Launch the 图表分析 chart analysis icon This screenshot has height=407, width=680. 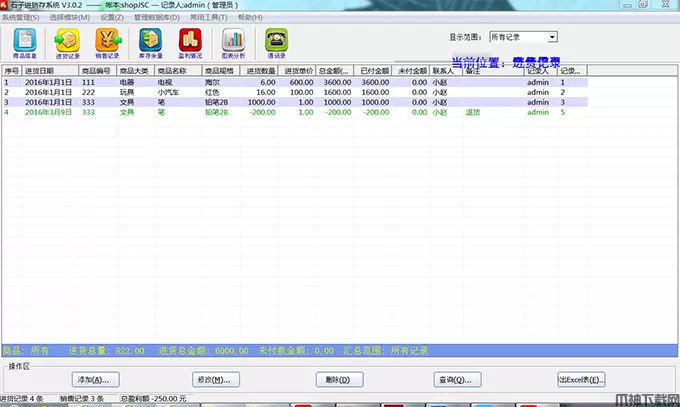pos(233,42)
